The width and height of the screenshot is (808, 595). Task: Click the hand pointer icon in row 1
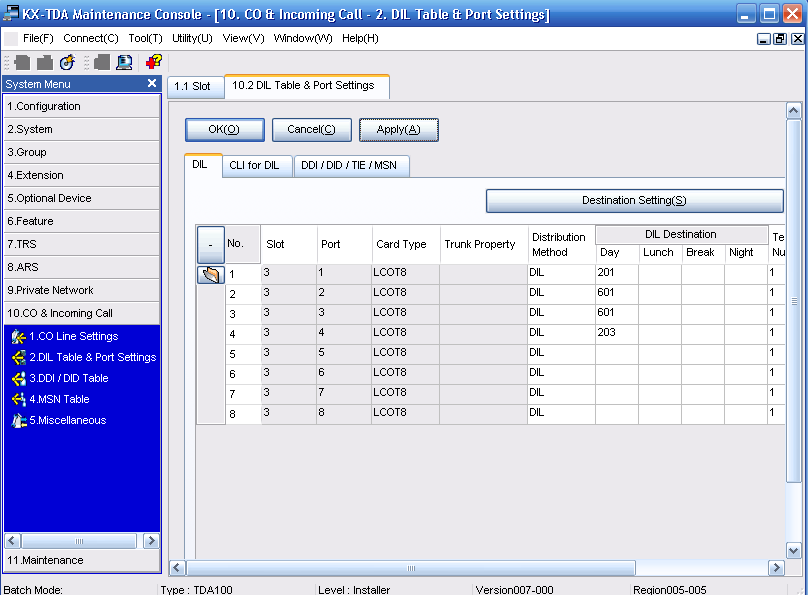211,275
